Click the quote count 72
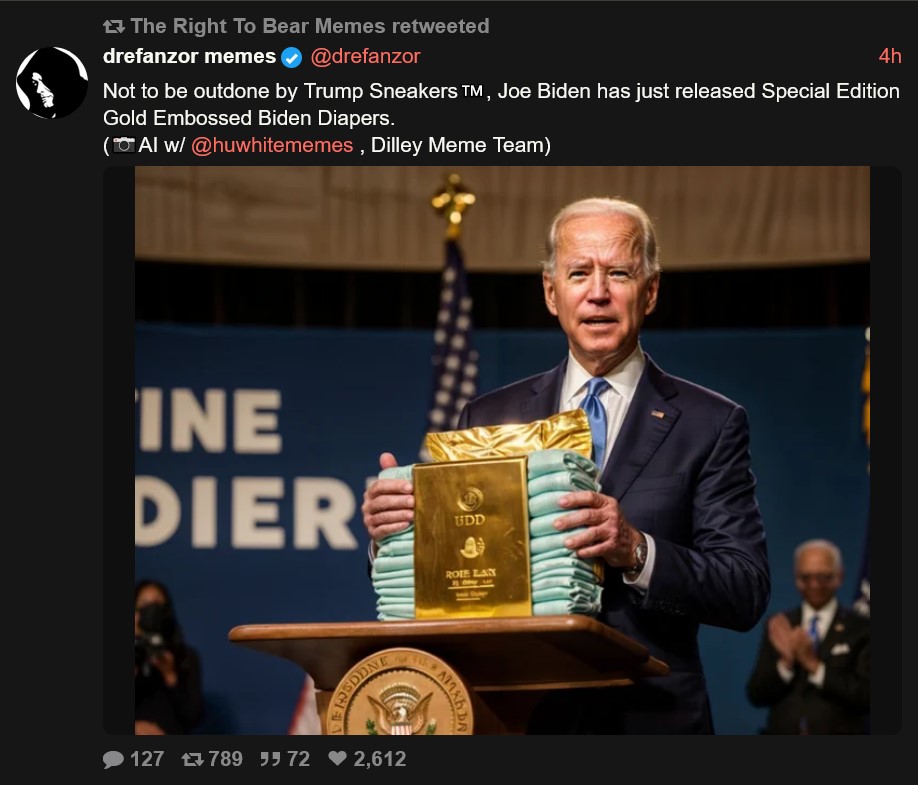 point(299,759)
